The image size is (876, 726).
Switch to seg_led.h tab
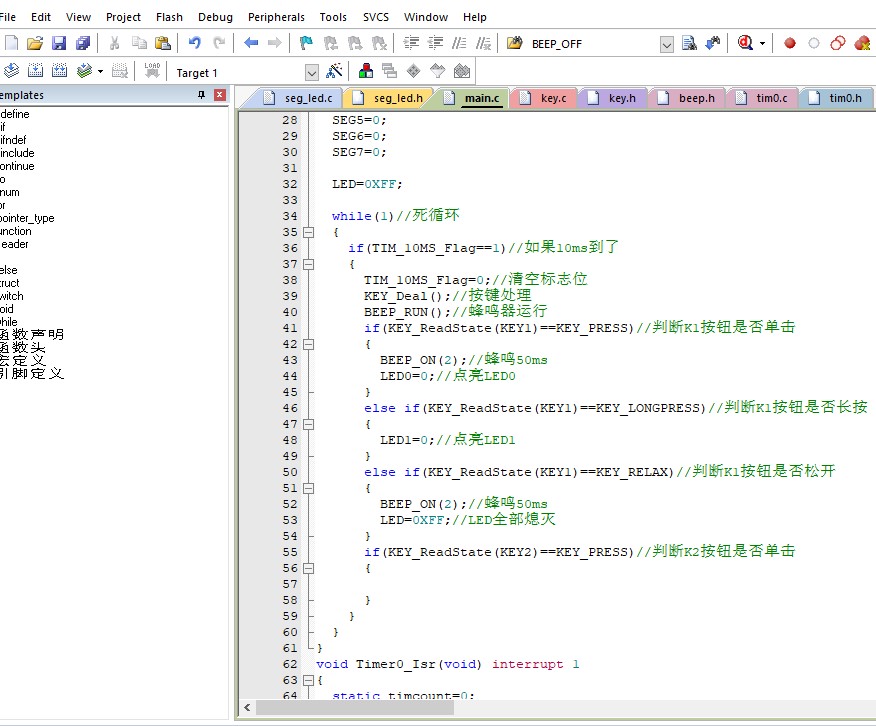coord(389,98)
